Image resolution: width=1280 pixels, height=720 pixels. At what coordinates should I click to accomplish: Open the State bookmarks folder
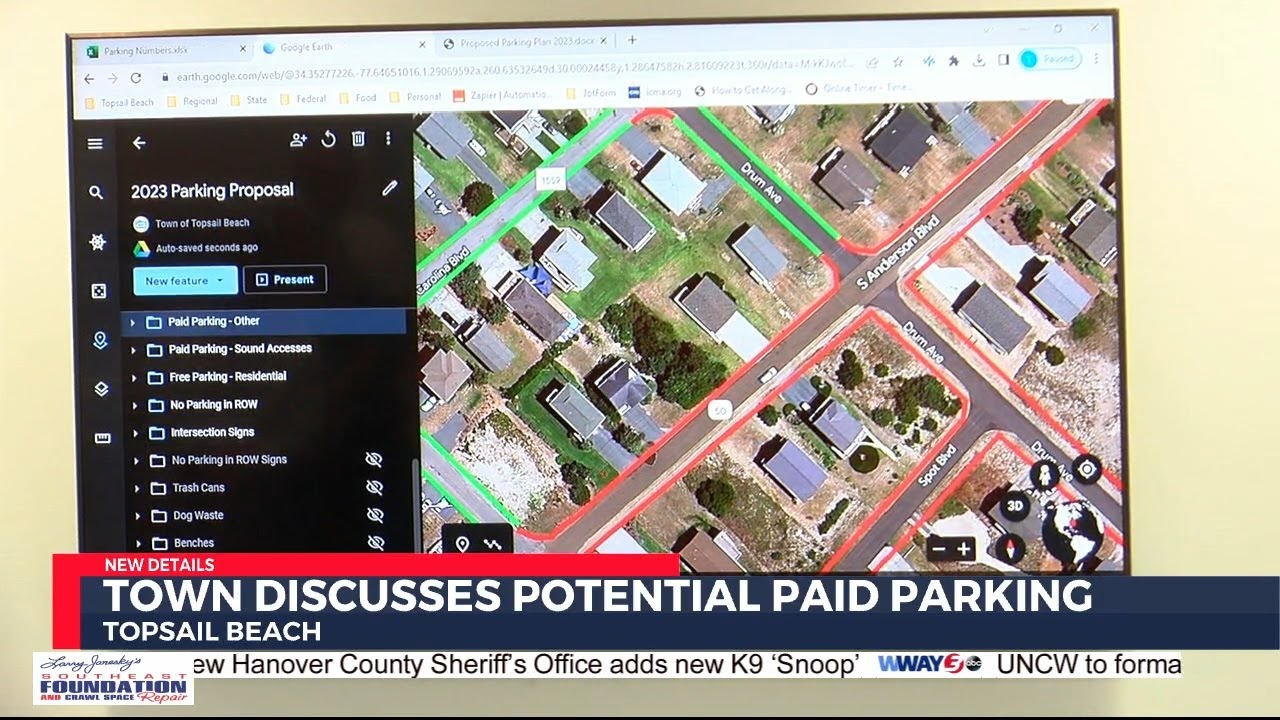coord(250,100)
